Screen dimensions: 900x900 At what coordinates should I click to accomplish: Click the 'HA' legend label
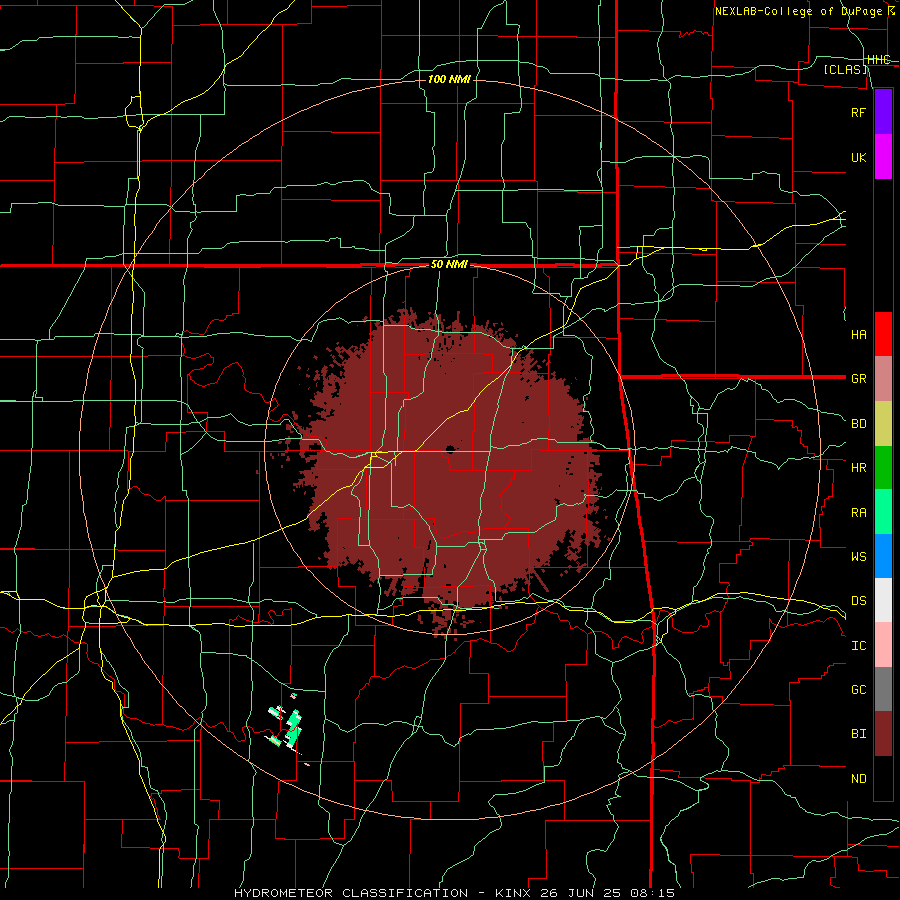click(x=858, y=334)
